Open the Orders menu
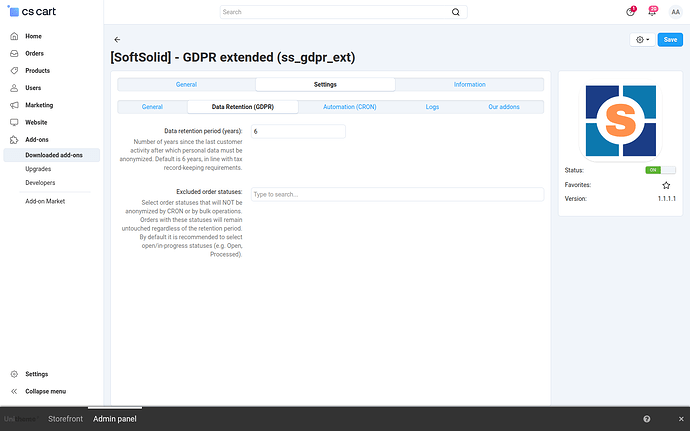Image resolution: width=690 pixels, height=431 pixels. [x=34, y=53]
